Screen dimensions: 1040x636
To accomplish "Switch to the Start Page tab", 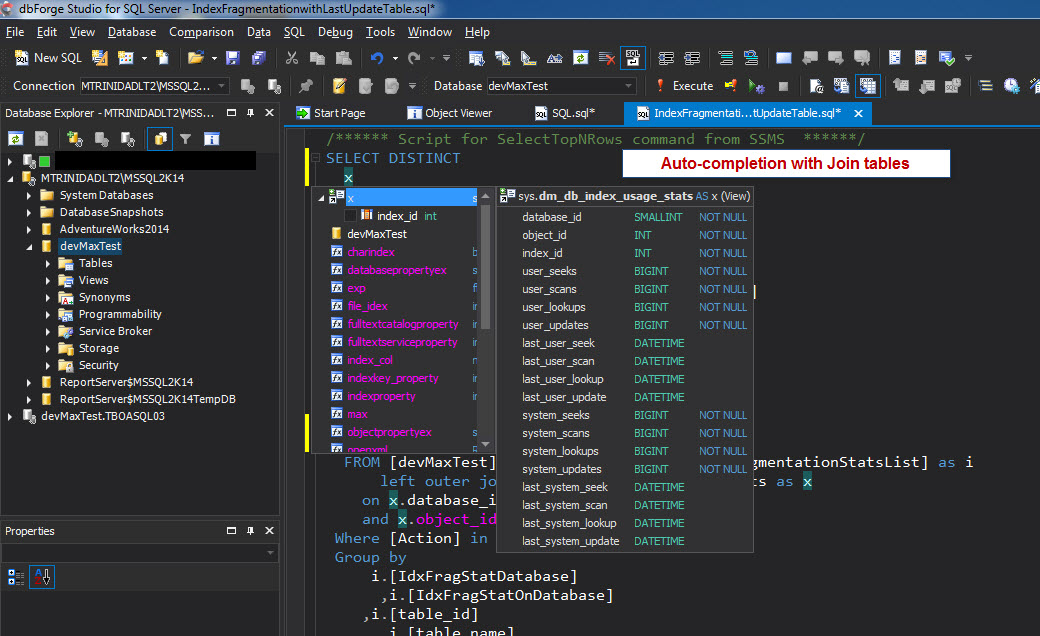I will pyautogui.click(x=330, y=113).
